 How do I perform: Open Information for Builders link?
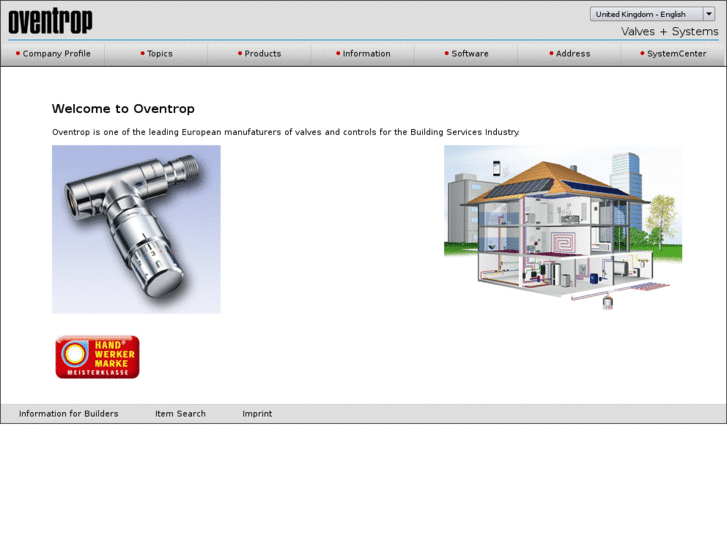tap(69, 414)
